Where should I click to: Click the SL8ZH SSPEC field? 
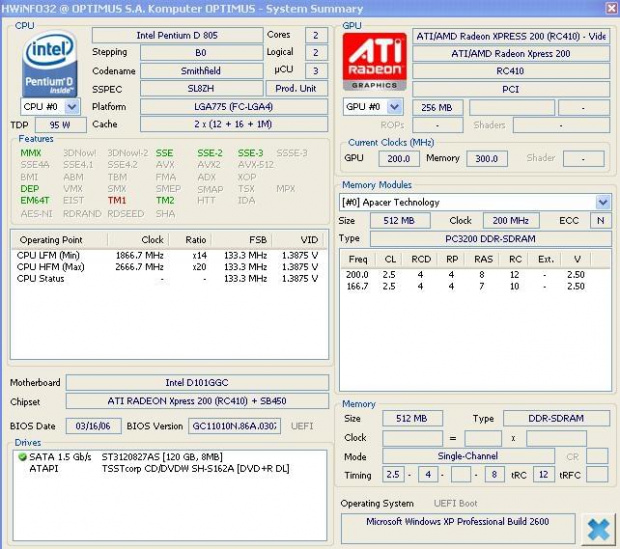[201, 89]
